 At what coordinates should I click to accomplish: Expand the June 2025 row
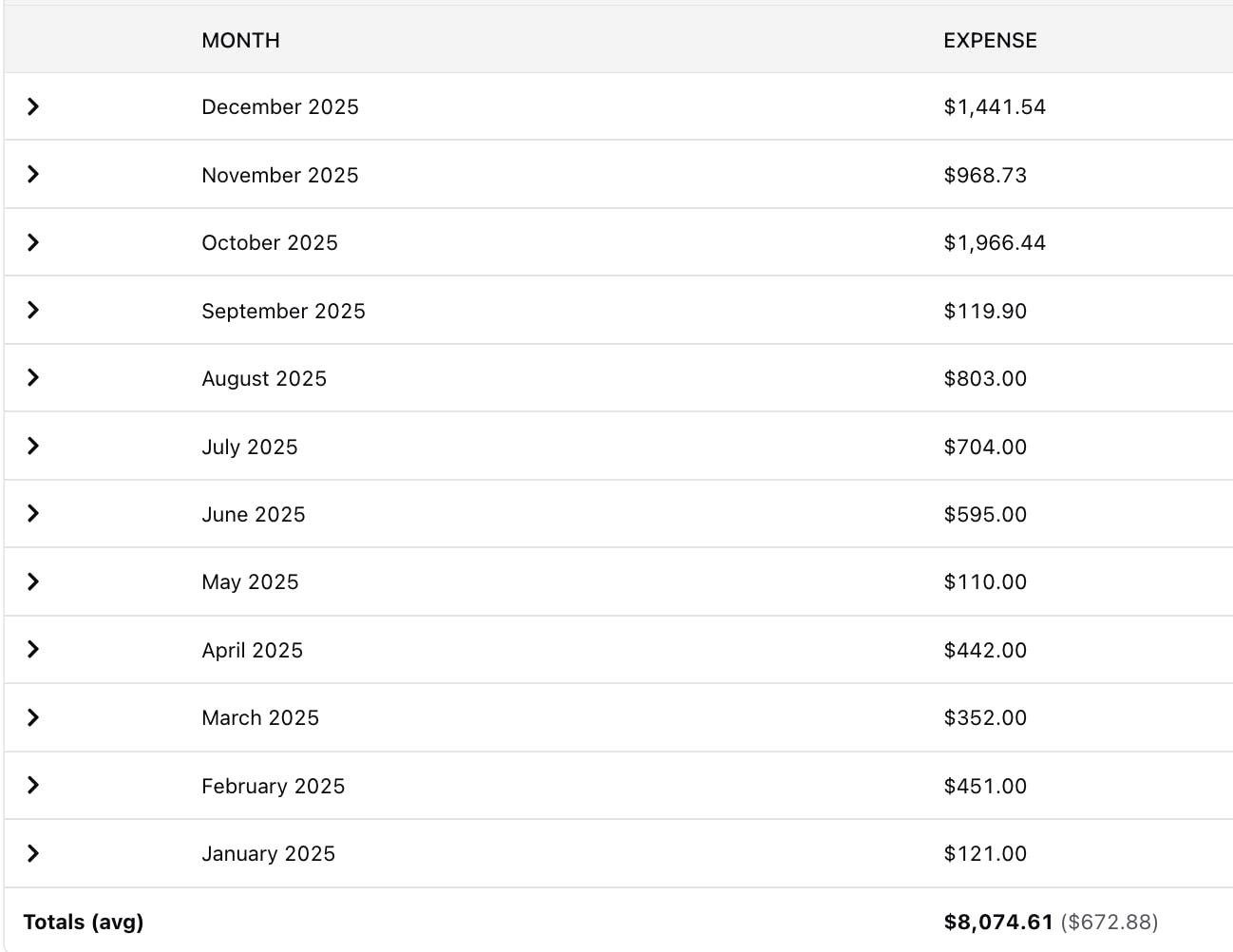(x=33, y=514)
